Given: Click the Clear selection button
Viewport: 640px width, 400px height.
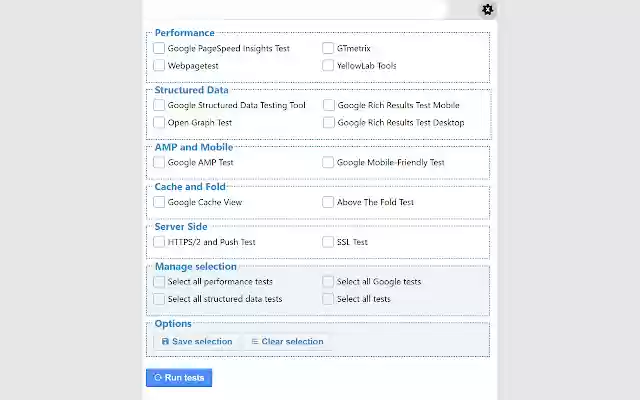Looking at the screenshot, I should (288, 342).
